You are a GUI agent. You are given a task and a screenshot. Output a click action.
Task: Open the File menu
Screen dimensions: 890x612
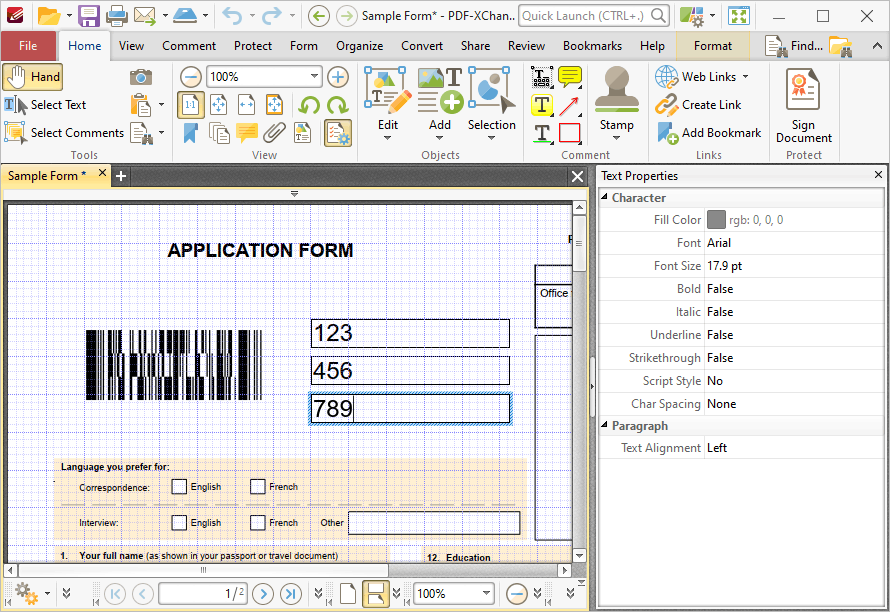click(28, 46)
